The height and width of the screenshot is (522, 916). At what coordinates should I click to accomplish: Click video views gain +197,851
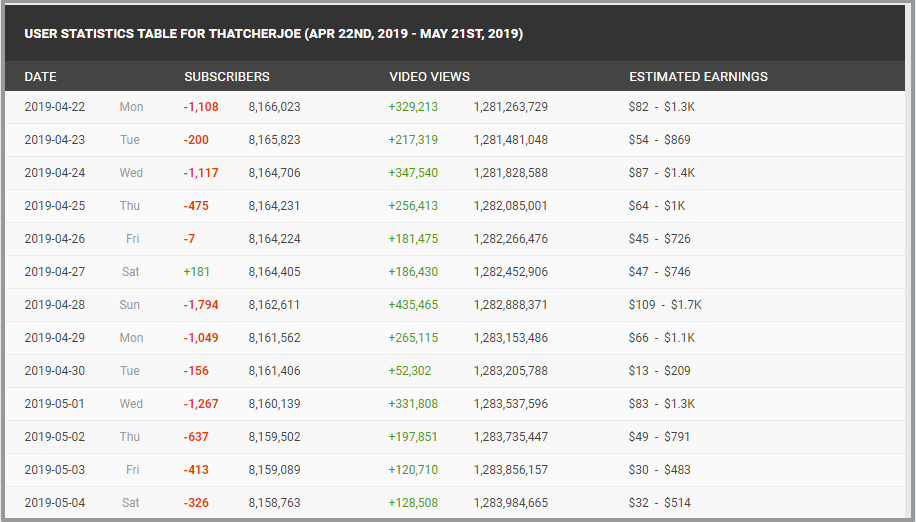pos(413,437)
